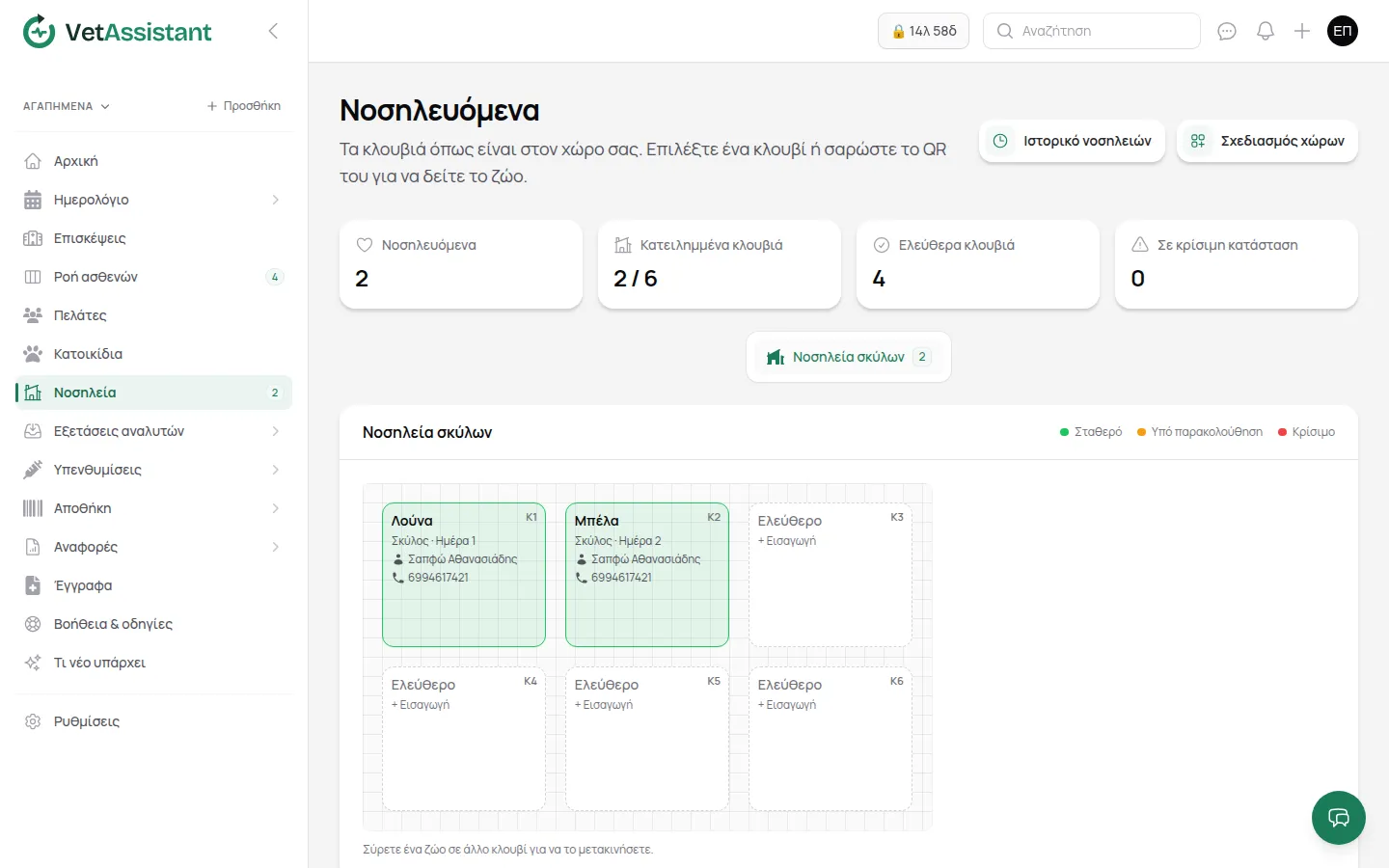This screenshot has width=1389, height=868.
Task: Click the VetAssistant logo
Action: 117,31
